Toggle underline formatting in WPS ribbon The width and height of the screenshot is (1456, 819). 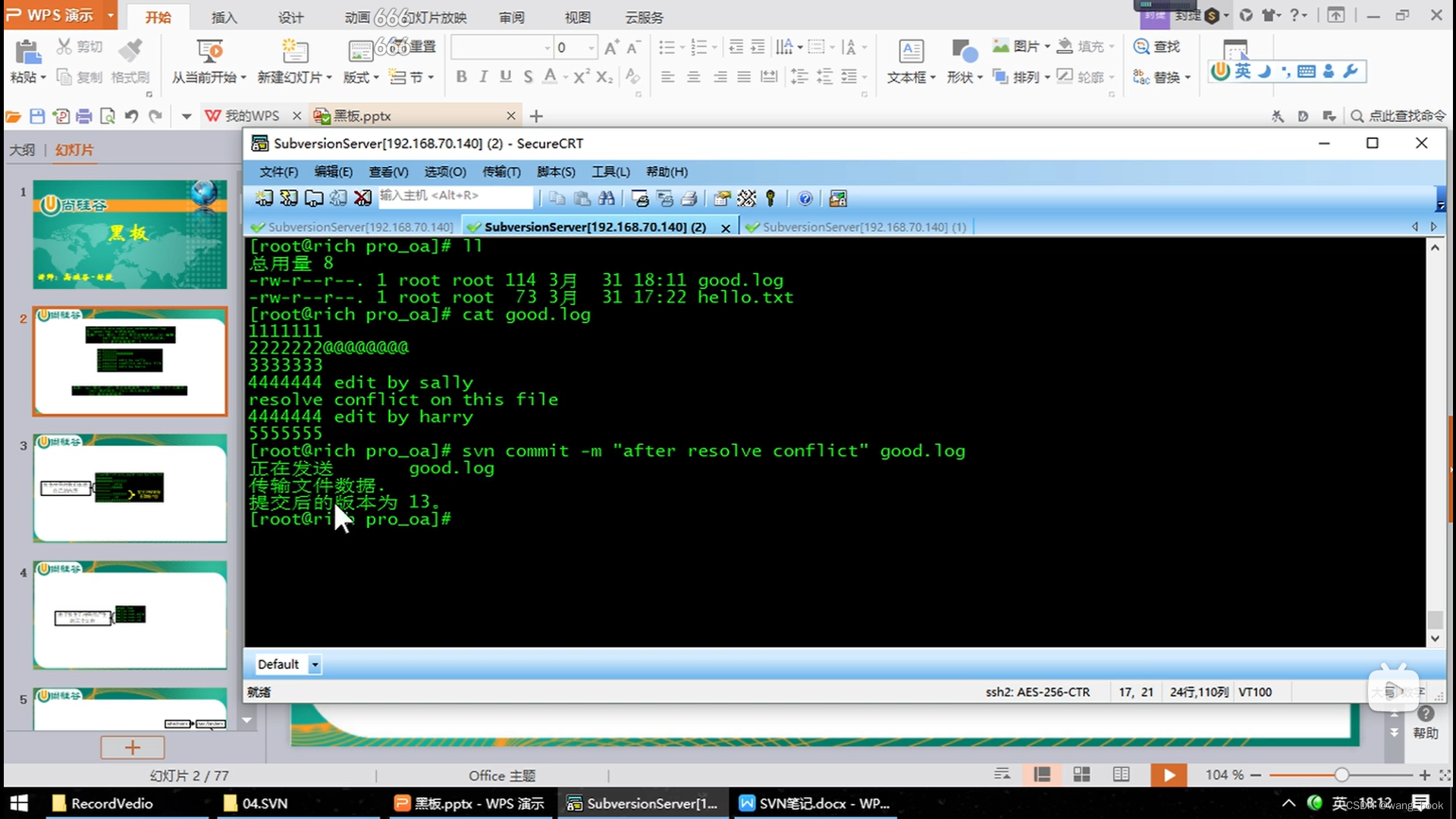[506, 77]
